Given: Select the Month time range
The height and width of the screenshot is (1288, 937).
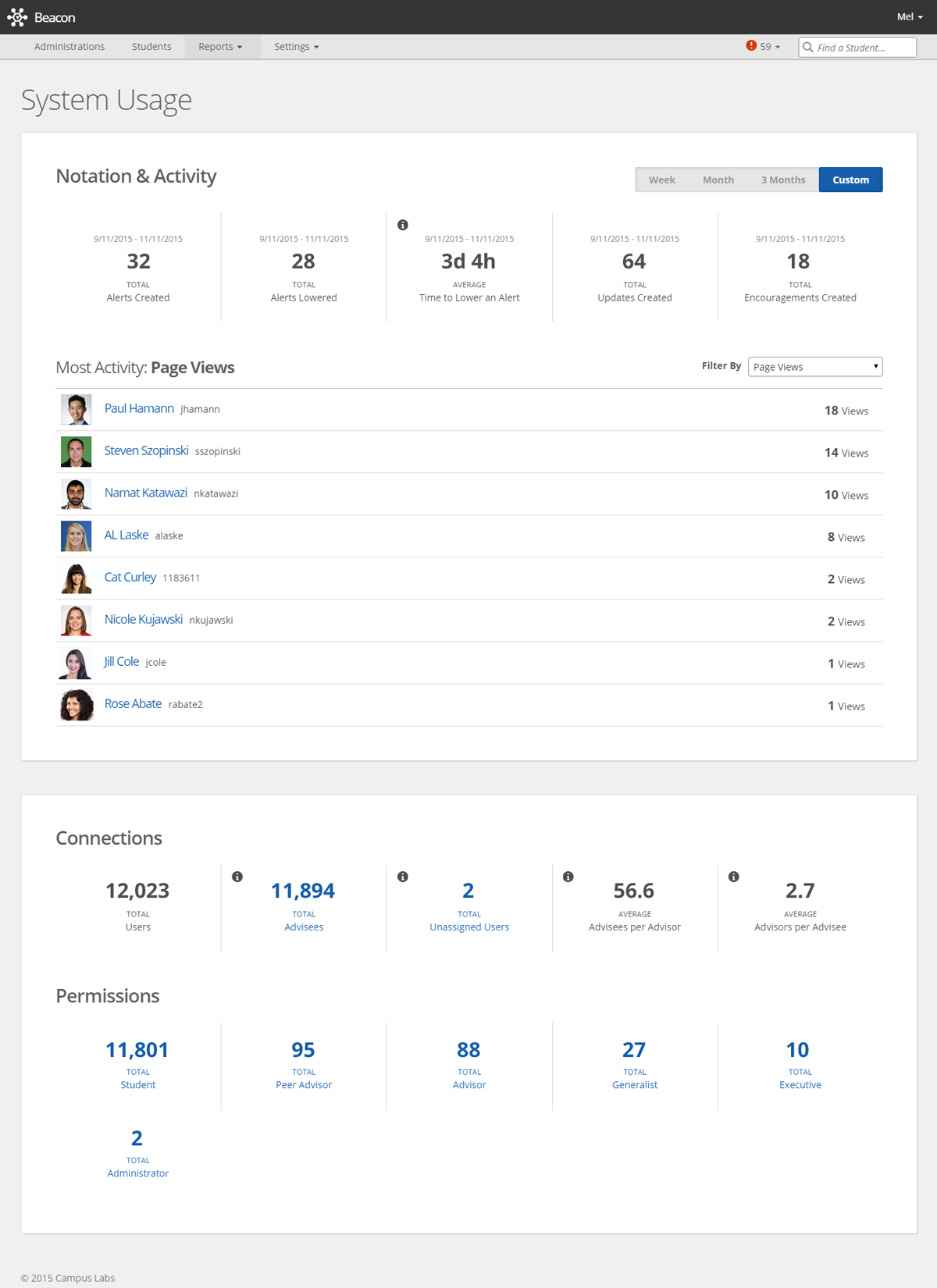Looking at the screenshot, I should pyautogui.click(x=718, y=180).
